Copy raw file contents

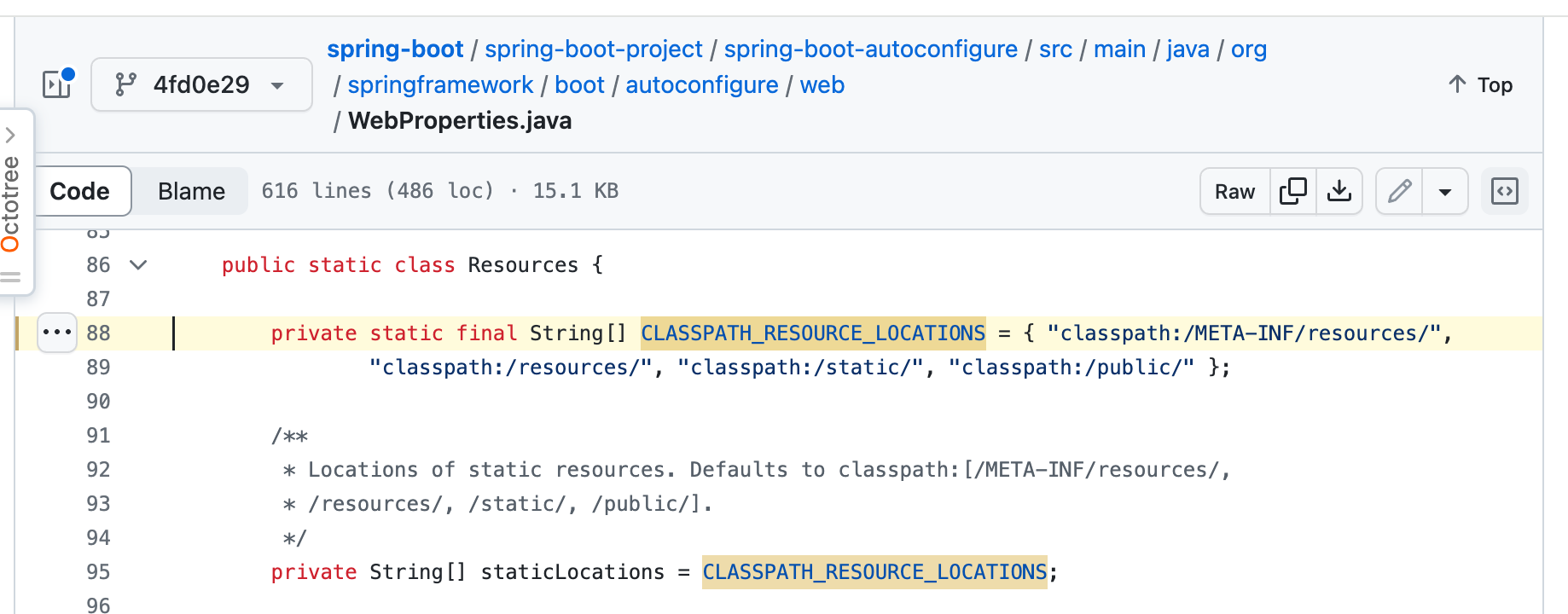click(x=1293, y=191)
